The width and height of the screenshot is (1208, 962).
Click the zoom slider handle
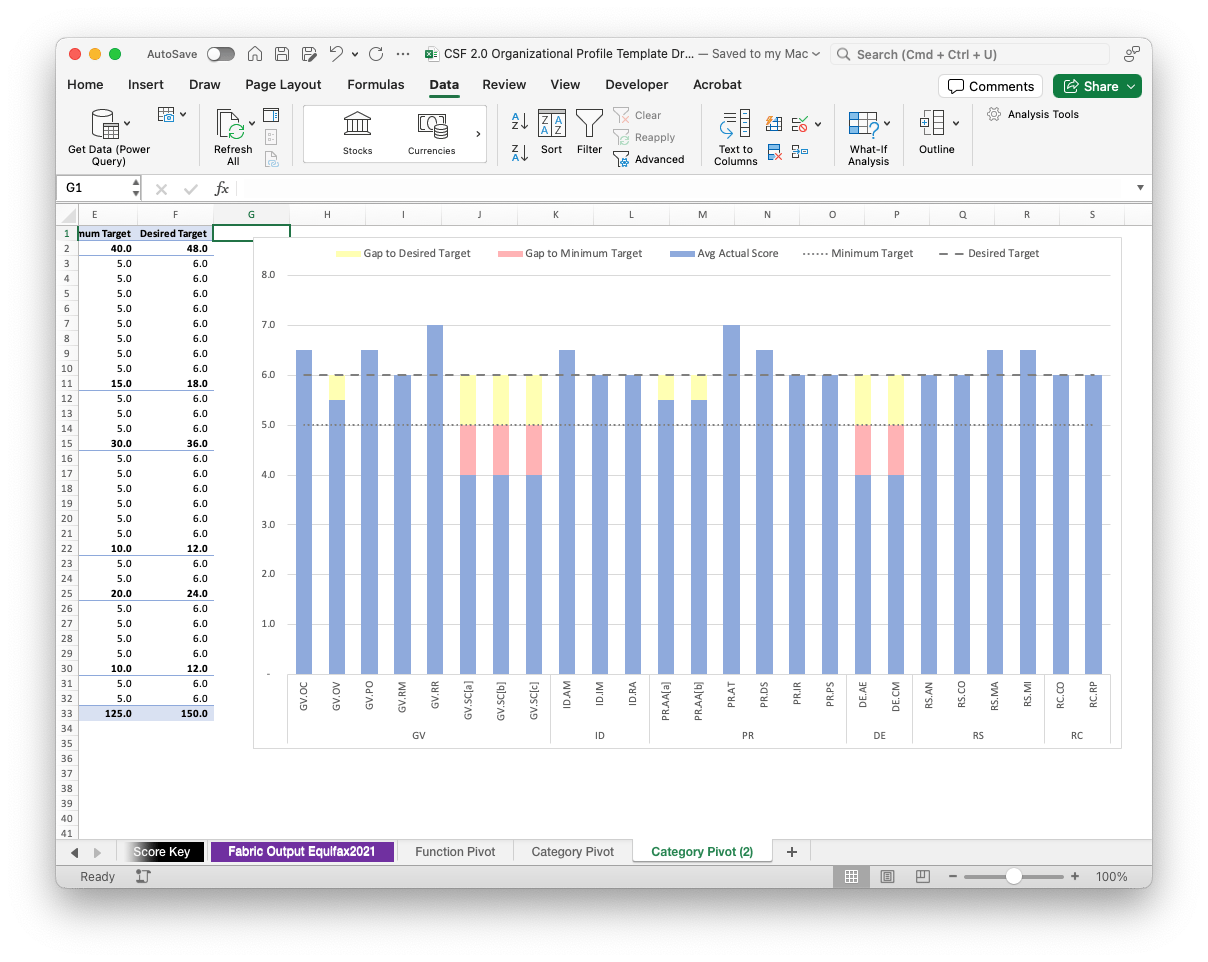pyautogui.click(x=1014, y=876)
